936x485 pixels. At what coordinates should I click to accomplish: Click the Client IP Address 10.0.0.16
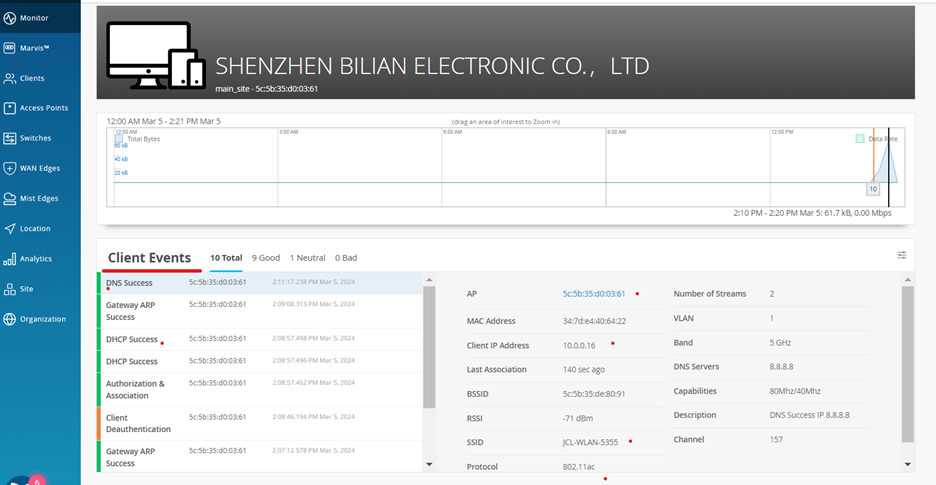(579, 345)
